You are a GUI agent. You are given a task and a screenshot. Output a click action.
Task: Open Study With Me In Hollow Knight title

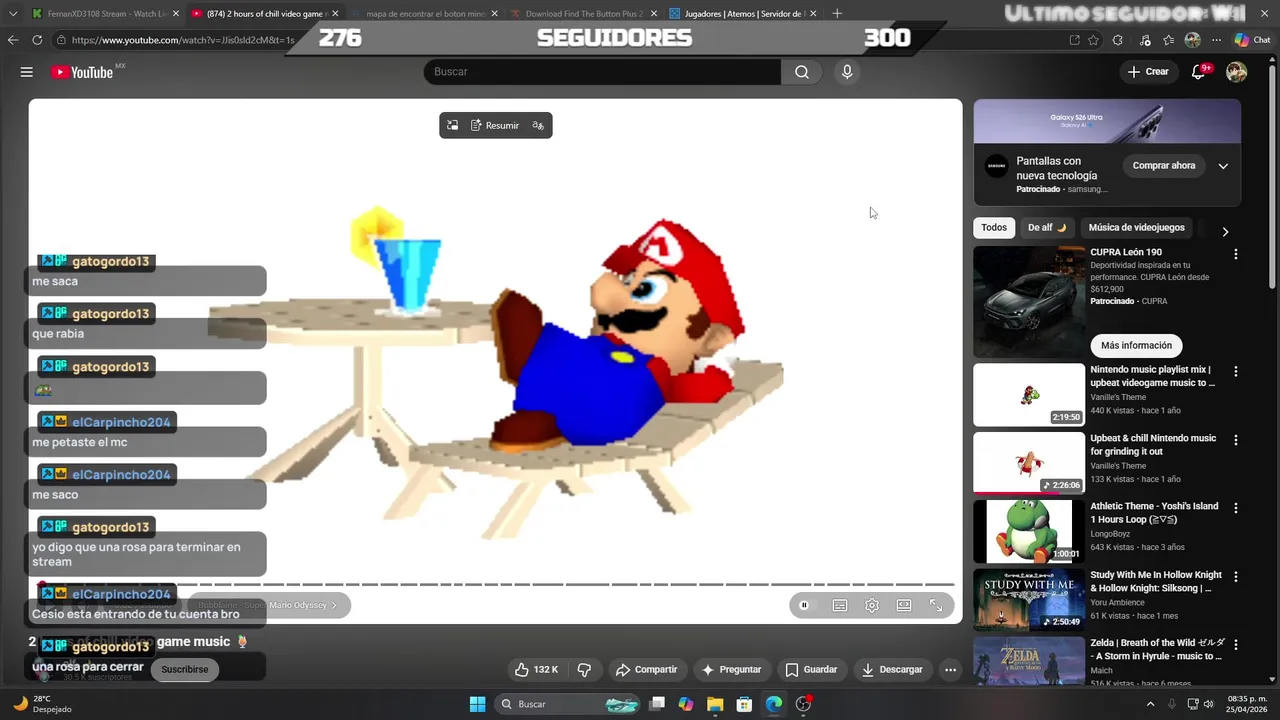pos(1156,582)
